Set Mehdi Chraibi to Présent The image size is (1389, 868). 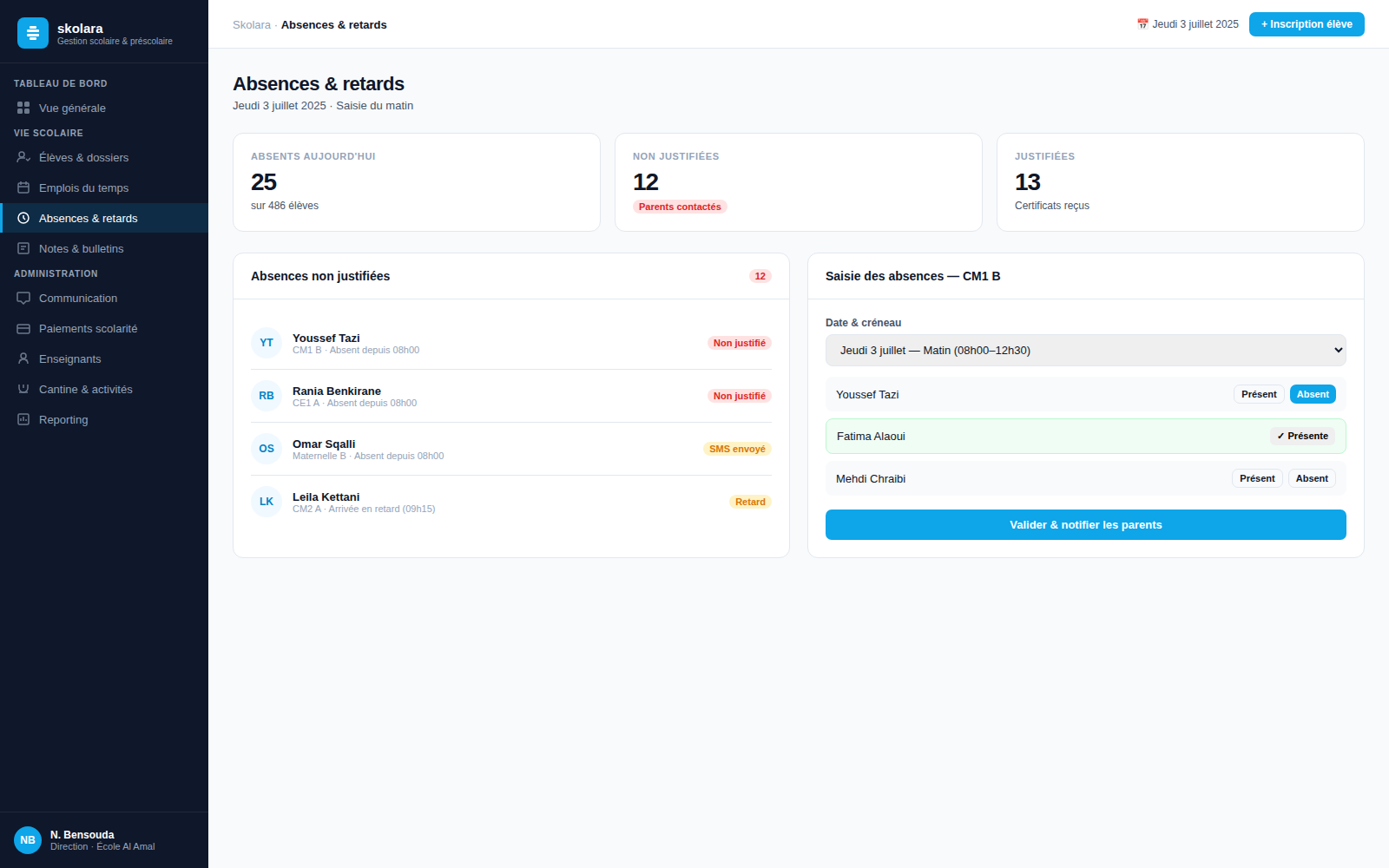click(x=1257, y=478)
